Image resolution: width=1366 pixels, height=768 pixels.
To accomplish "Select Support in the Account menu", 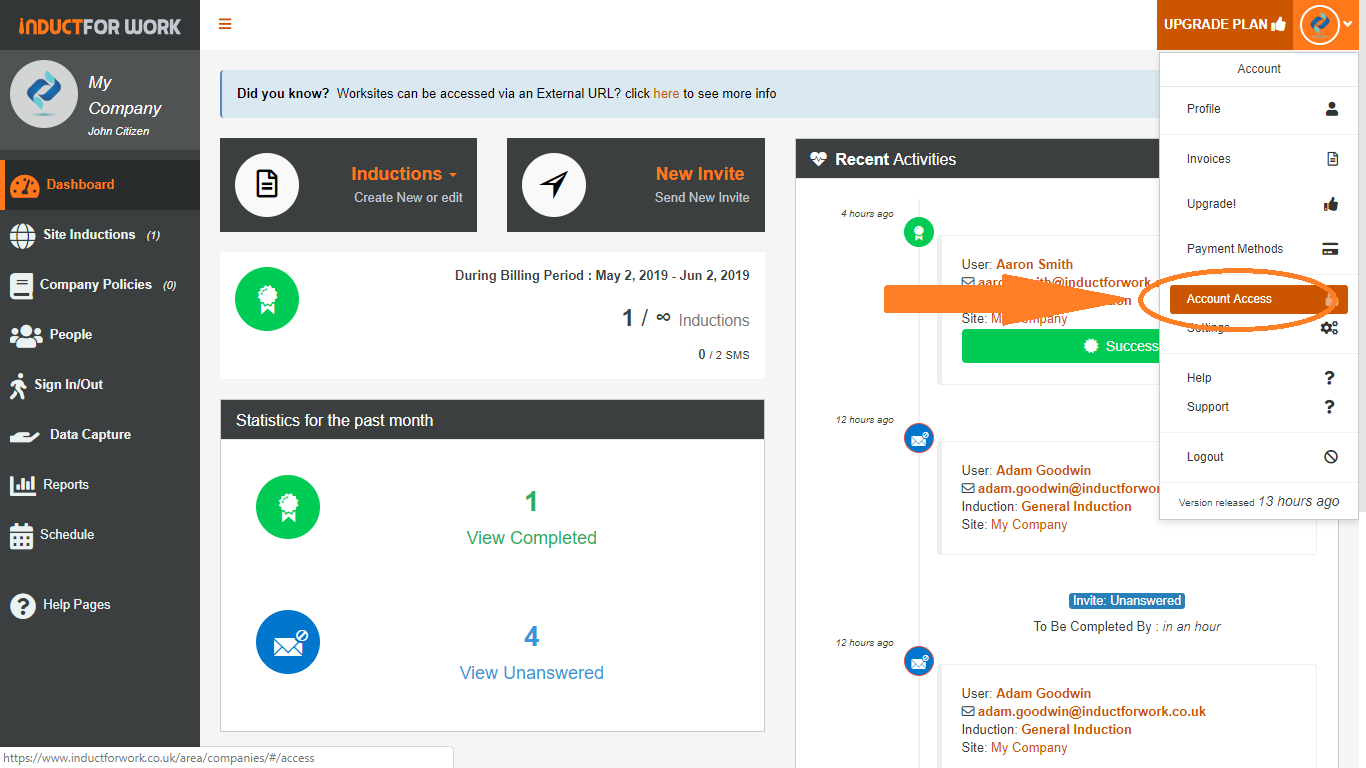I will [1259, 407].
